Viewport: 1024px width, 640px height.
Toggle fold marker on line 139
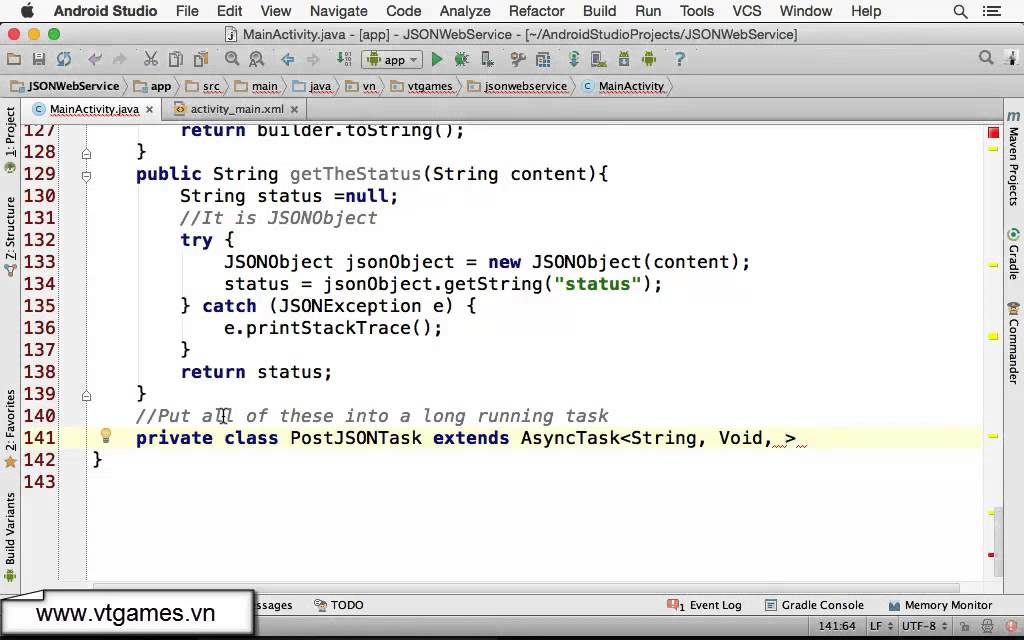point(86,395)
